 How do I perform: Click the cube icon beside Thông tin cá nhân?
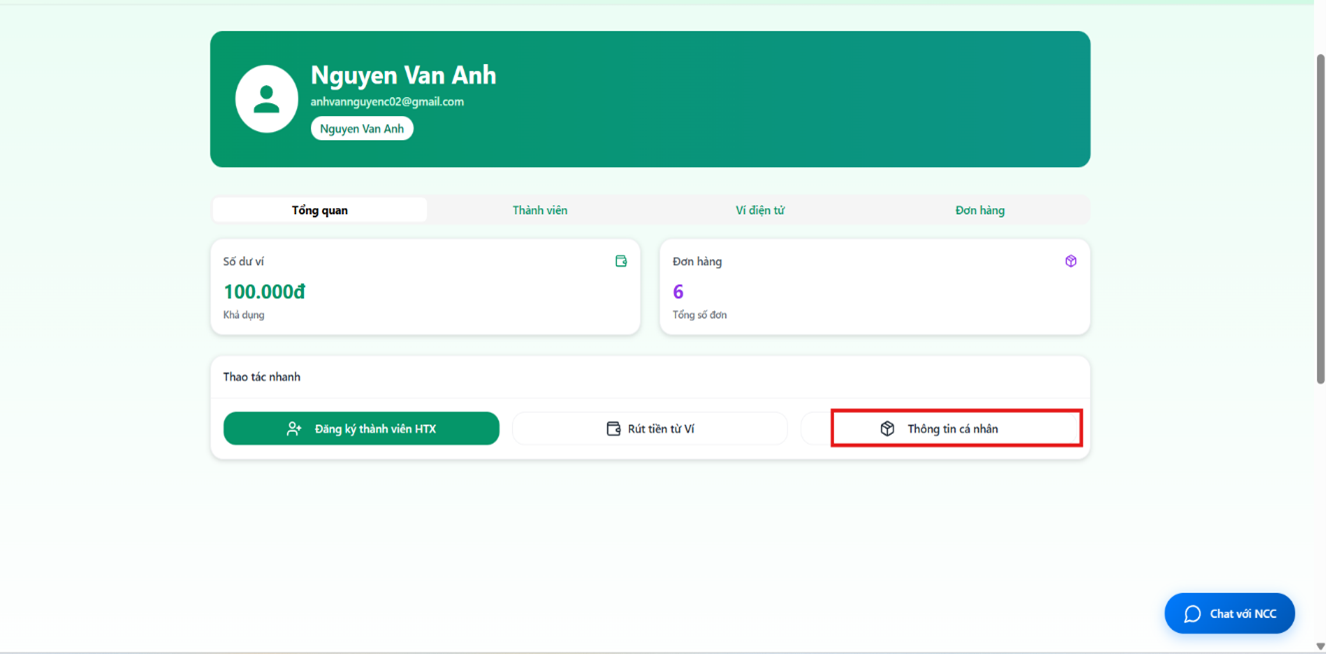pos(887,428)
